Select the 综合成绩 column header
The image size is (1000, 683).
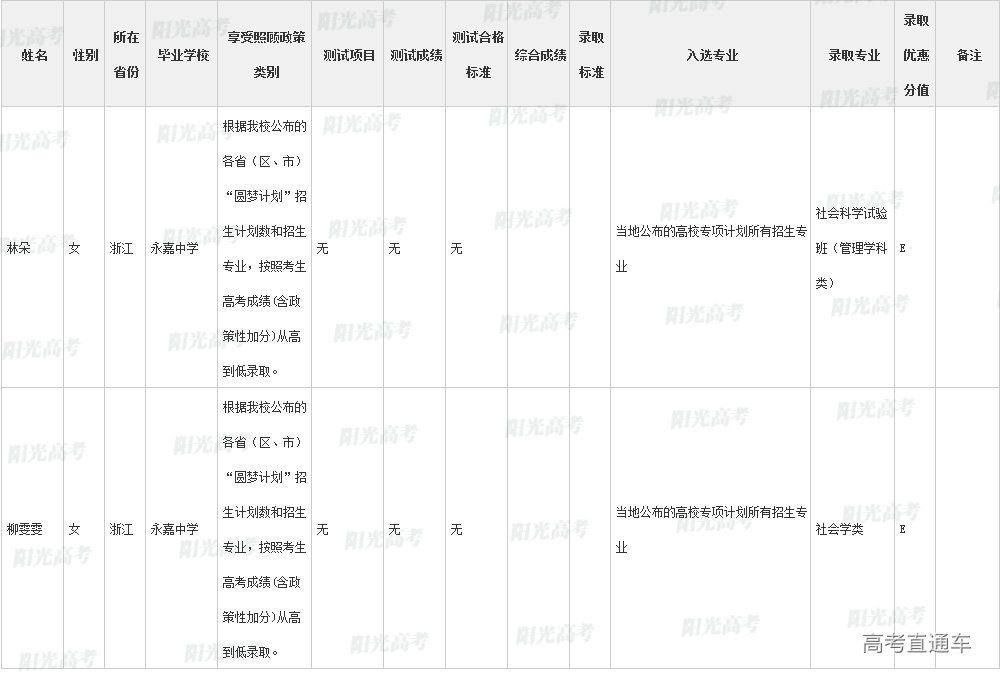pos(540,55)
